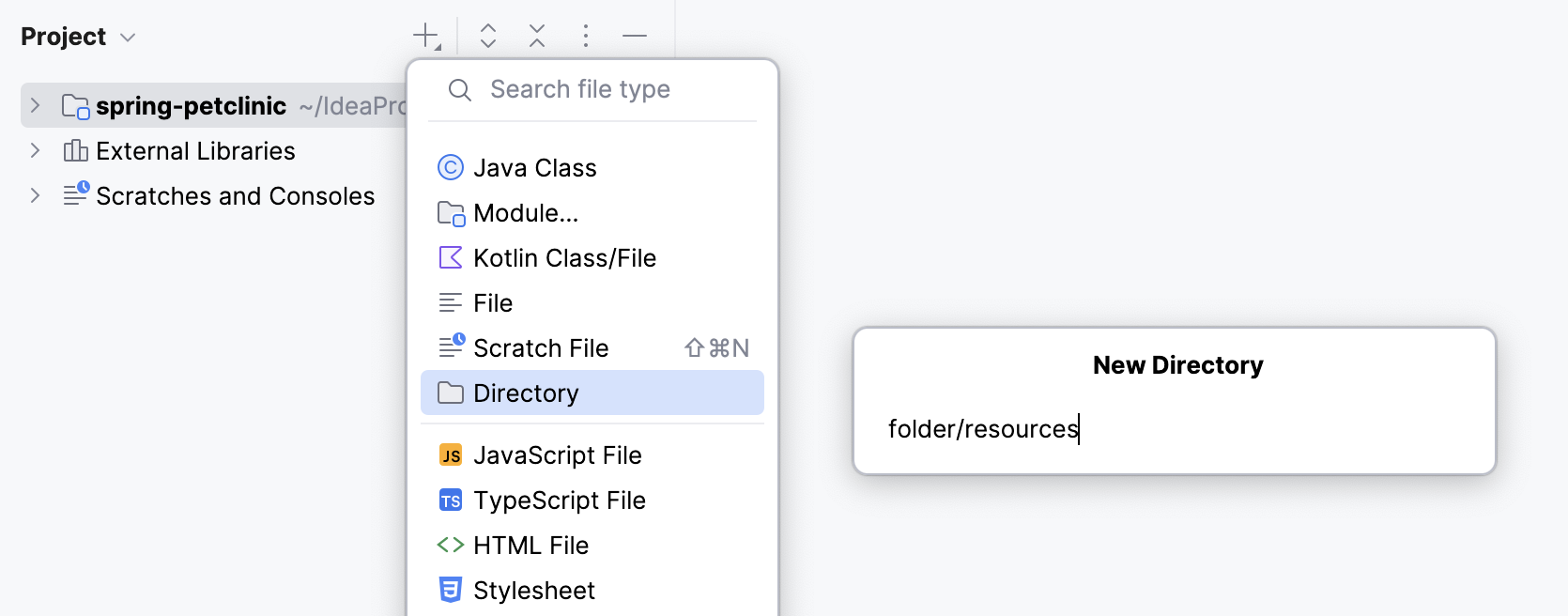
Task: Pick the Directory option in the popup
Action: point(526,393)
